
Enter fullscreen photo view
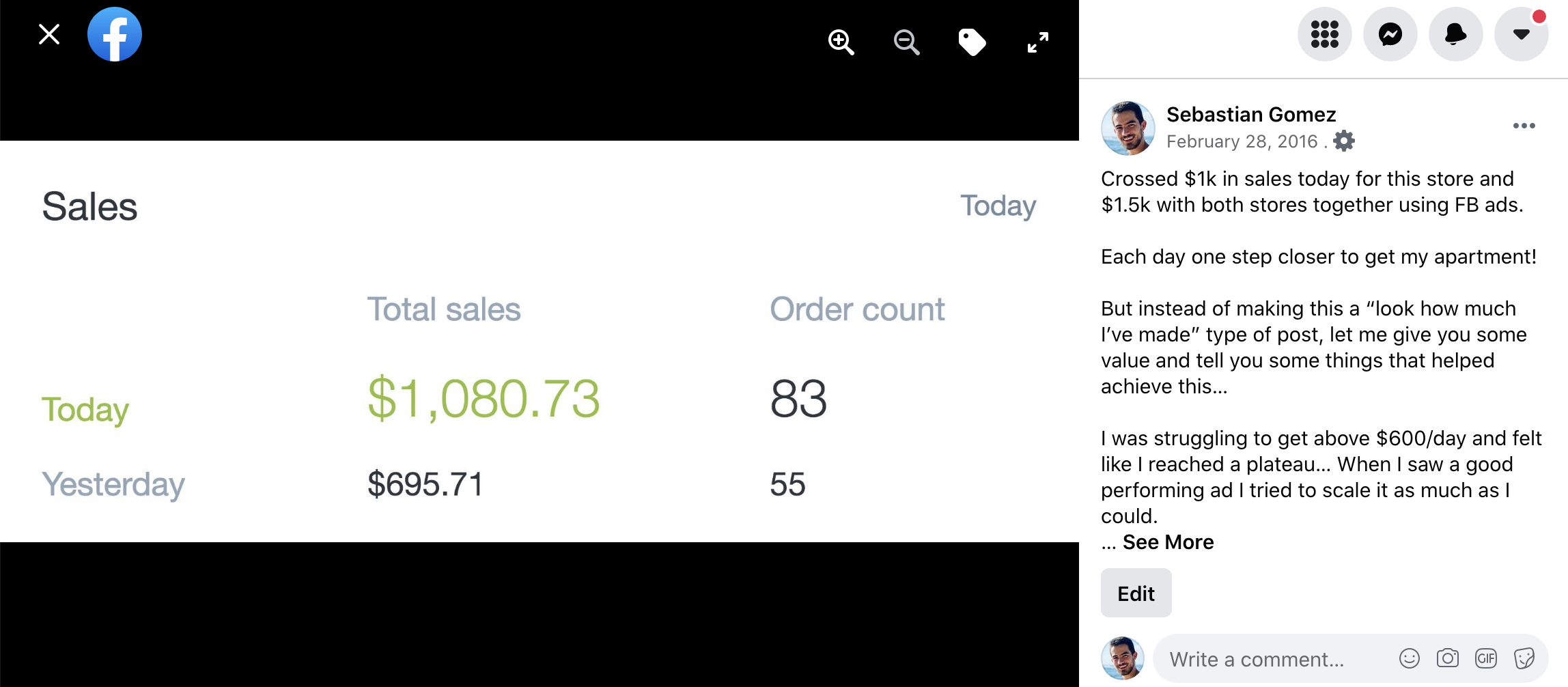click(1037, 42)
